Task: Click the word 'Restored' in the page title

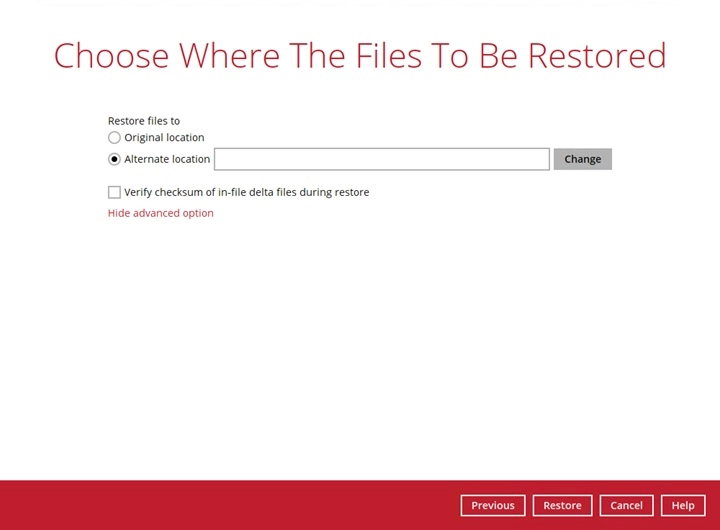Action: click(597, 56)
